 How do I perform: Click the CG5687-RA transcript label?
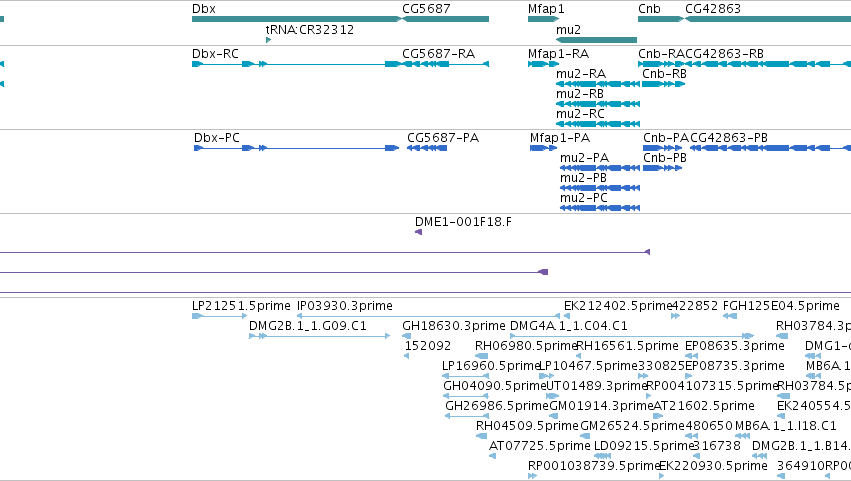tap(439, 54)
